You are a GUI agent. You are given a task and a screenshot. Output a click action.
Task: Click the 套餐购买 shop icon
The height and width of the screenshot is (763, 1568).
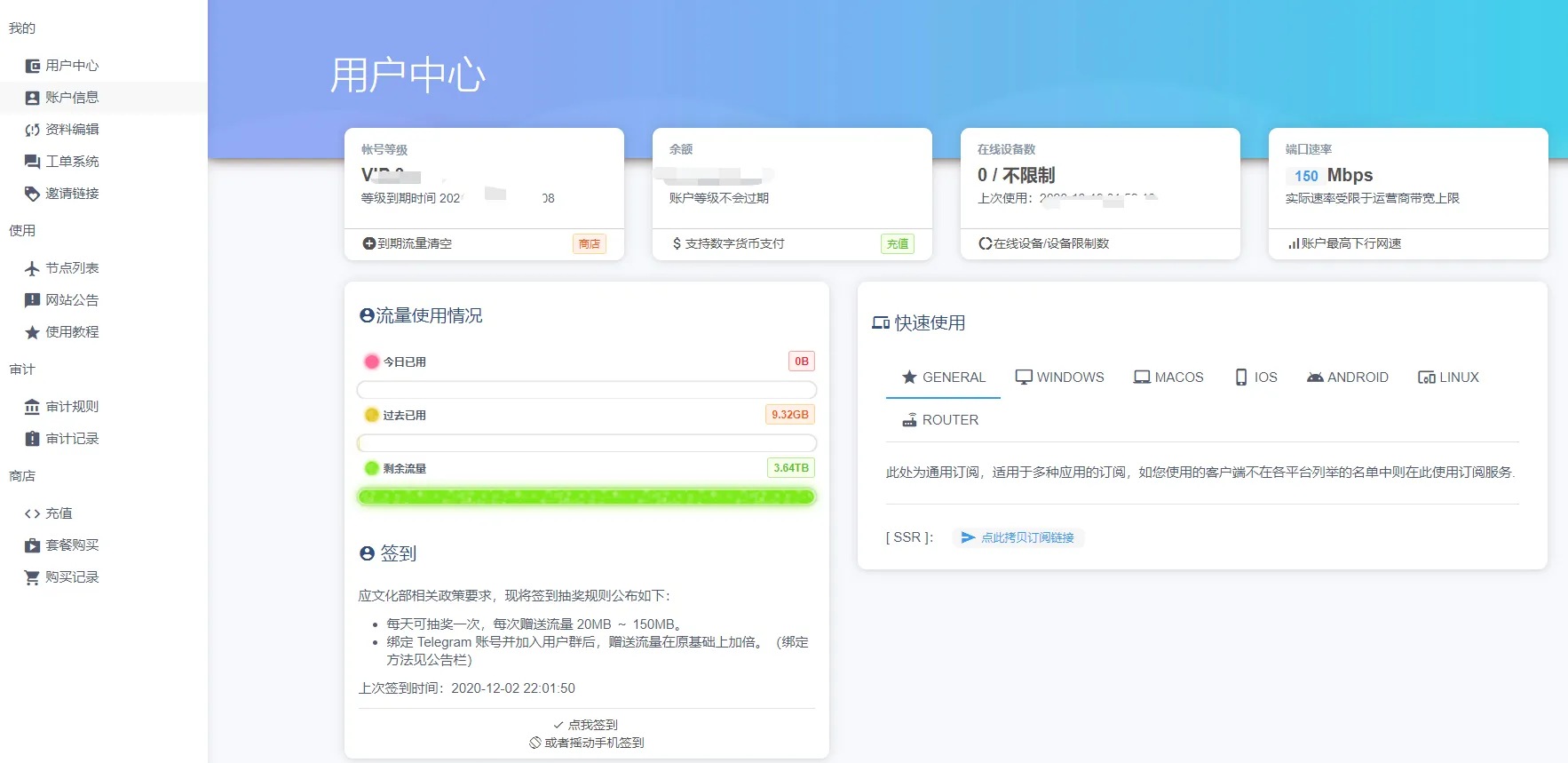(33, 545)
